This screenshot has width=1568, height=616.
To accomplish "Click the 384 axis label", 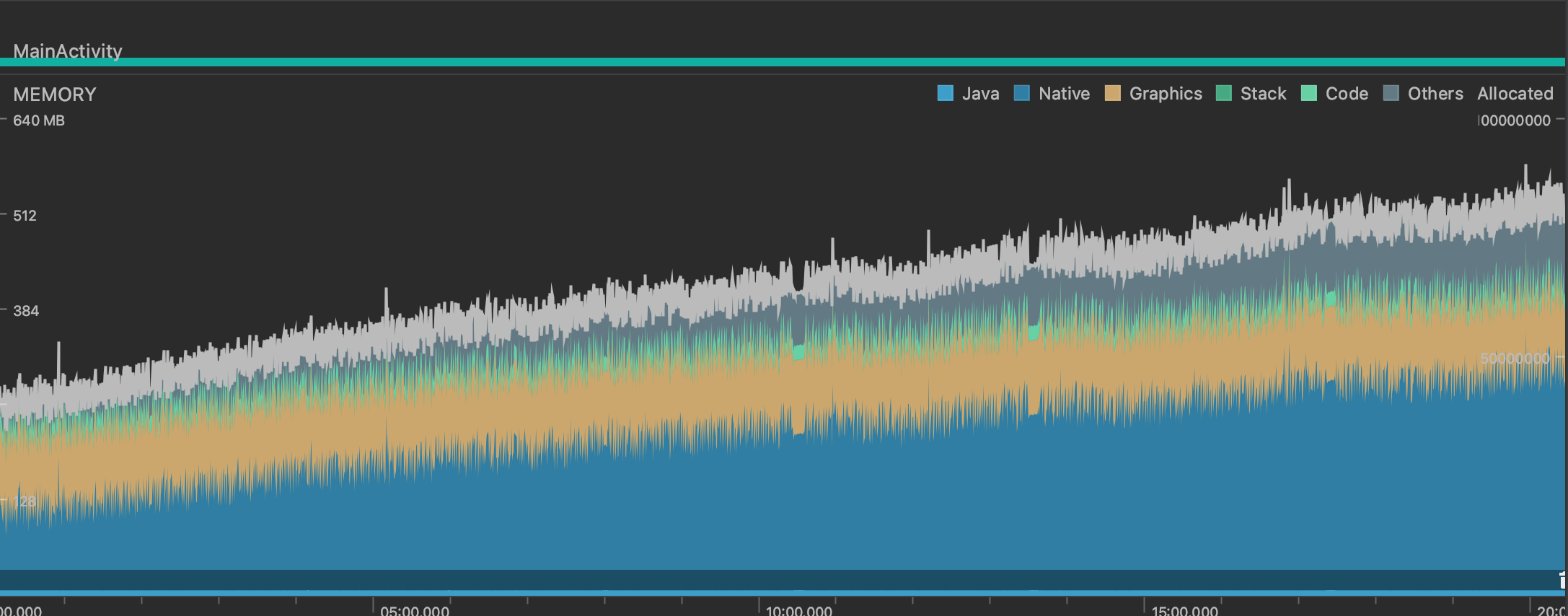I will (26, 311).
